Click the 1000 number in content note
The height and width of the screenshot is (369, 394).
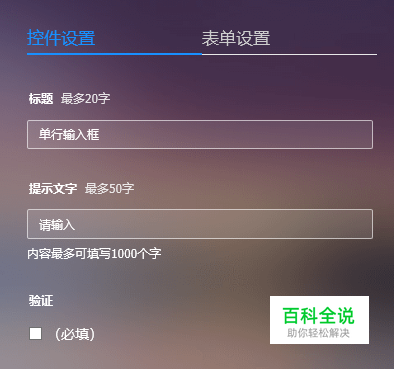(x=124, y=254)
